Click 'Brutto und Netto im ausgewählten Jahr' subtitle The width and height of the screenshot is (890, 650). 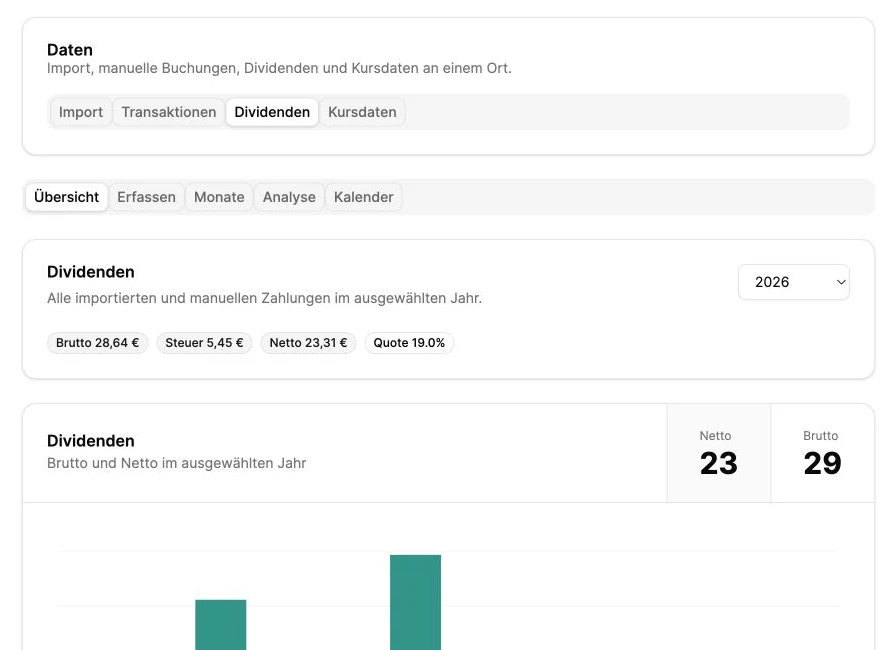tap(177, 463)
